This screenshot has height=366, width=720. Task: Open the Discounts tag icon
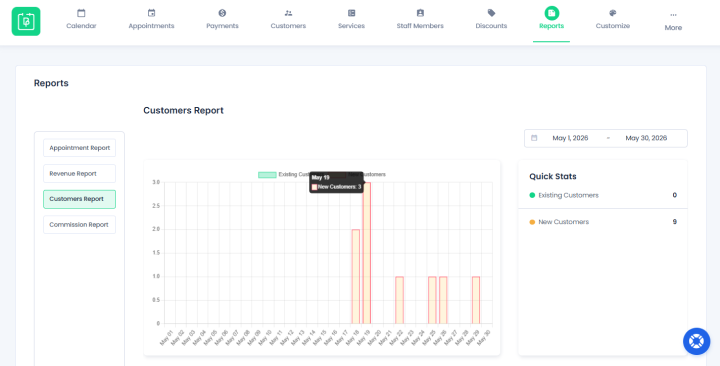[x=491, y=13]
